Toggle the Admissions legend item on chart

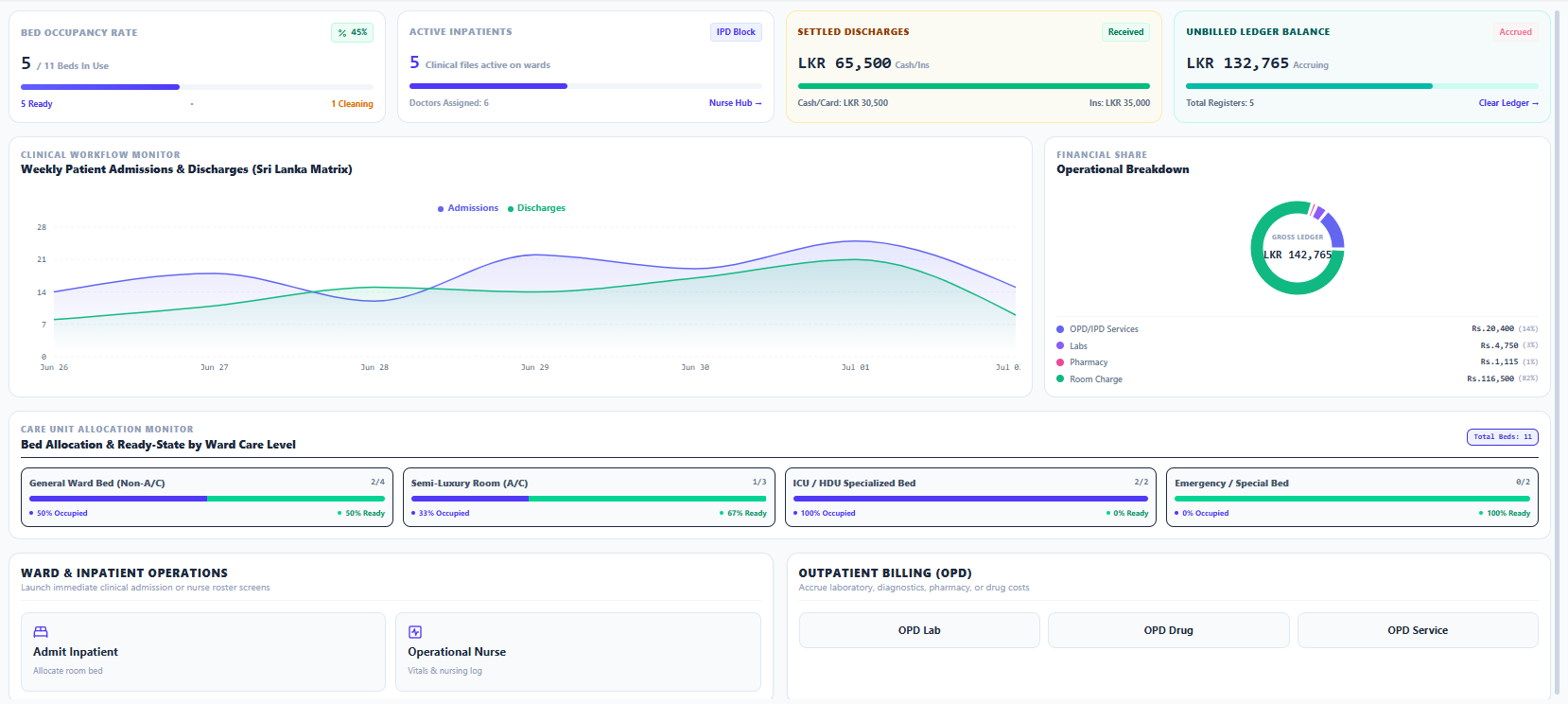coord(468,208)
